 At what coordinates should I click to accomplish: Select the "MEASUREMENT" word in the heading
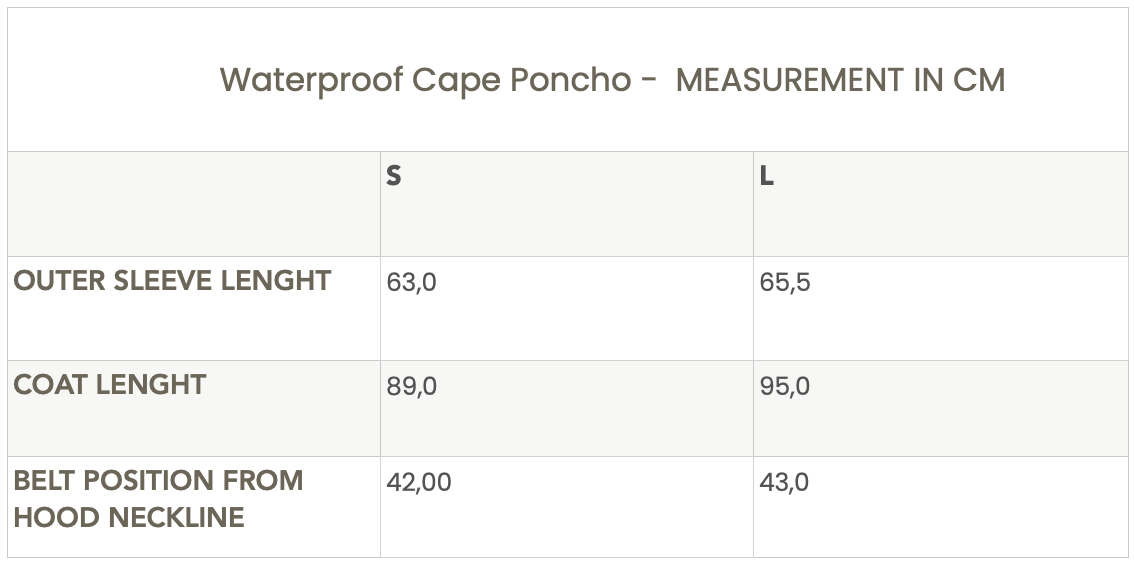coord(790,80)
